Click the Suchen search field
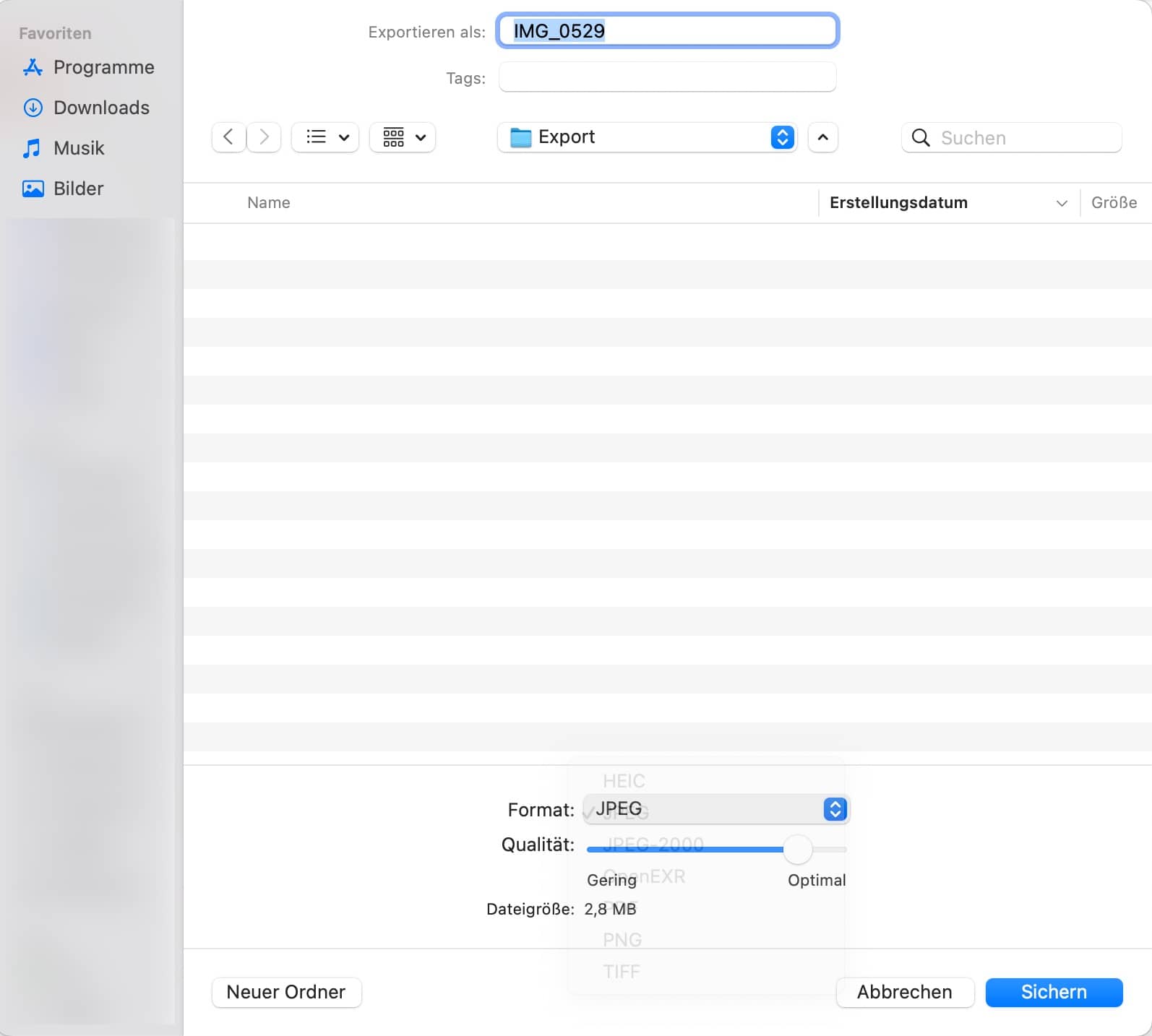 pos(1012,137)
